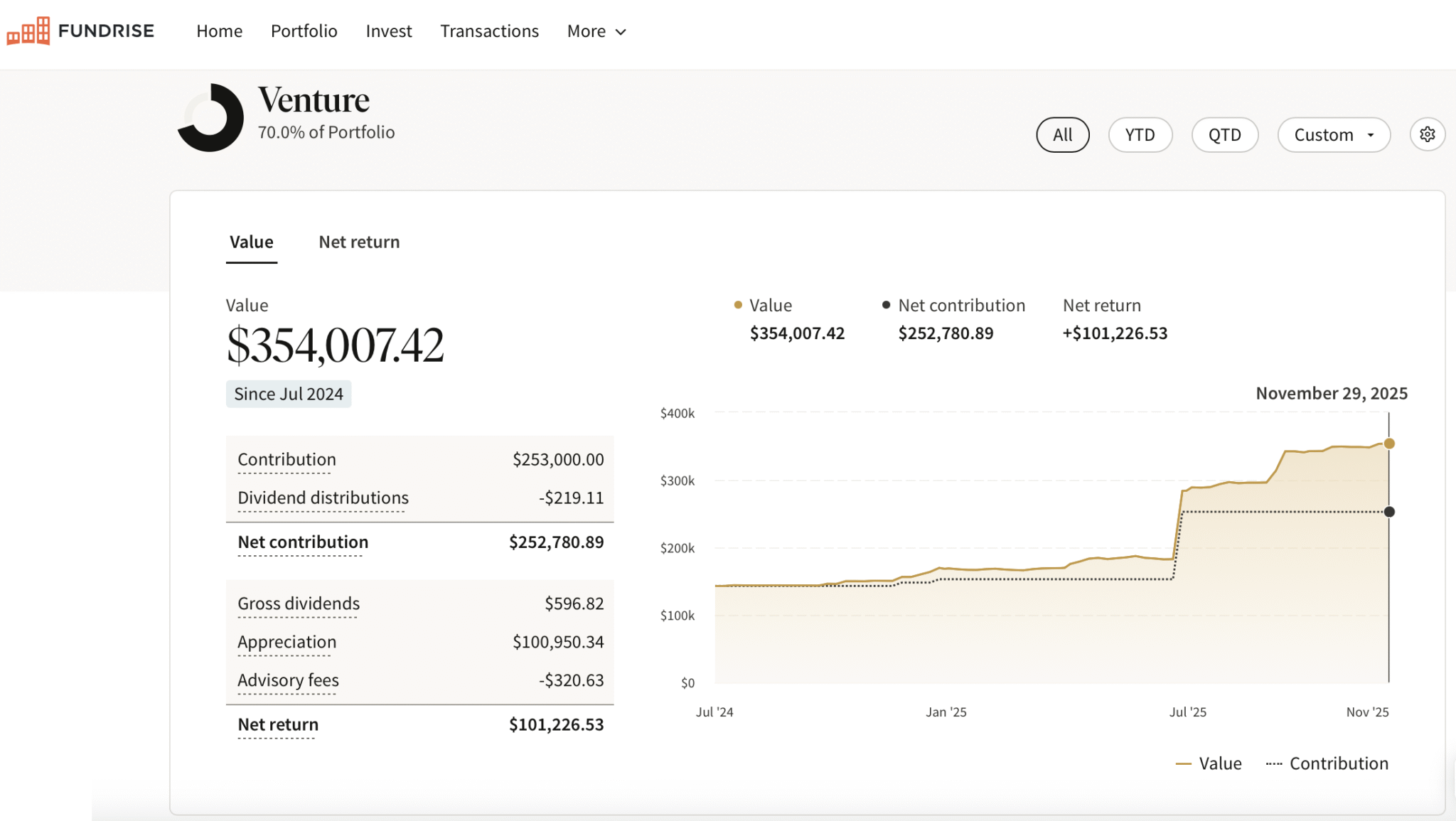
Task: Open the Custom dropdown chevron arrow
Action: [1371, 134]
